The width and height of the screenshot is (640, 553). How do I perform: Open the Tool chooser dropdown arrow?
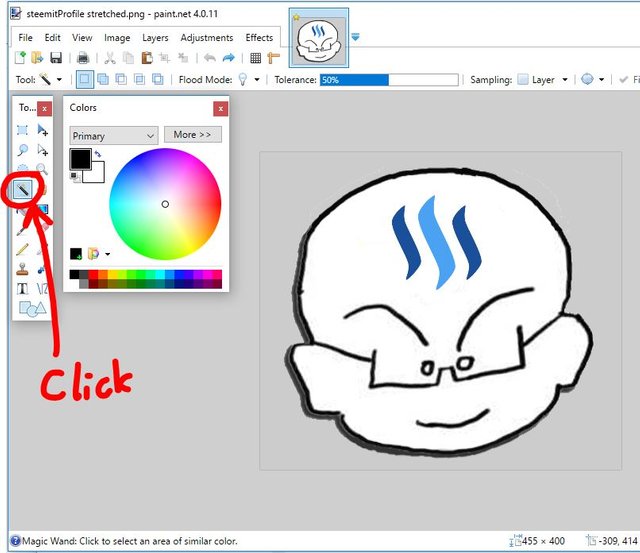point(59,80)
